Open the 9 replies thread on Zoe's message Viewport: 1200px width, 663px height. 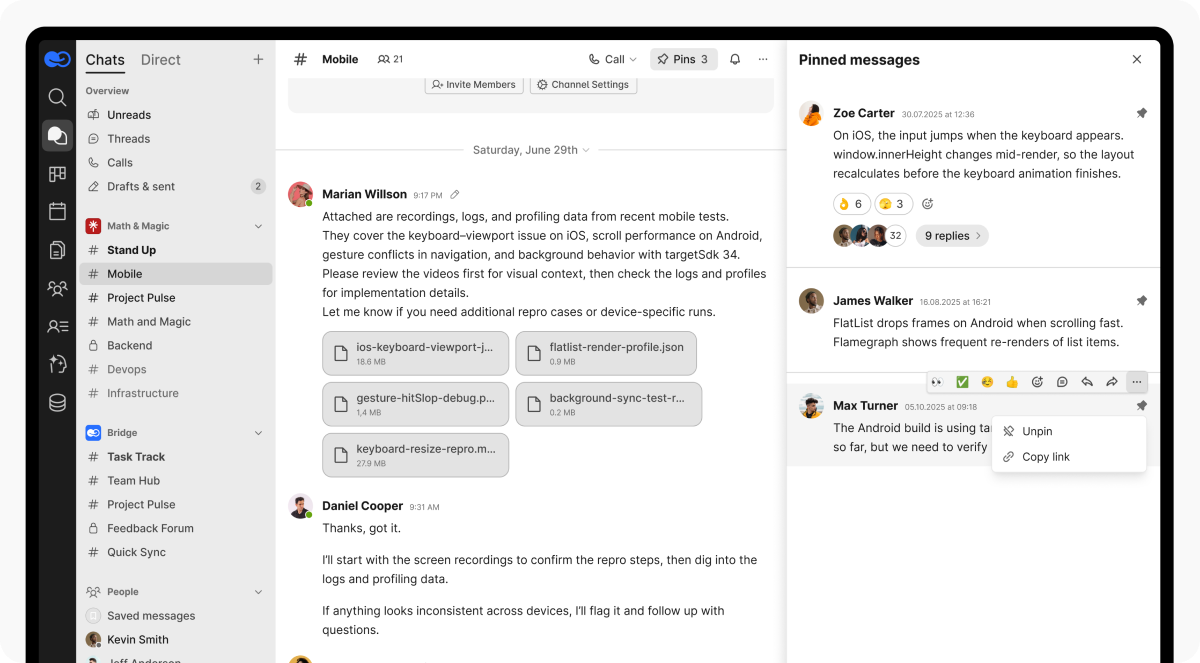(x=949, y=235)
